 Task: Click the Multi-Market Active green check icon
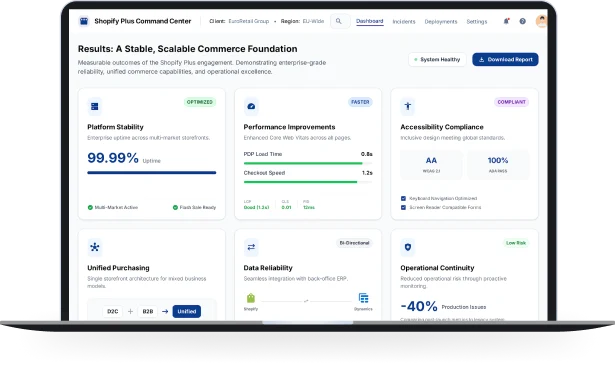coord(90,207)
